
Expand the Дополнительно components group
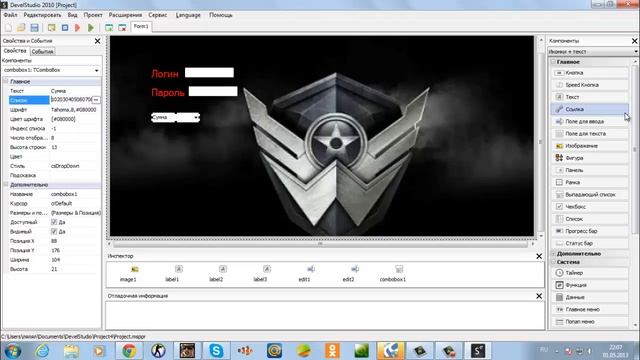(x=554, y=254)
